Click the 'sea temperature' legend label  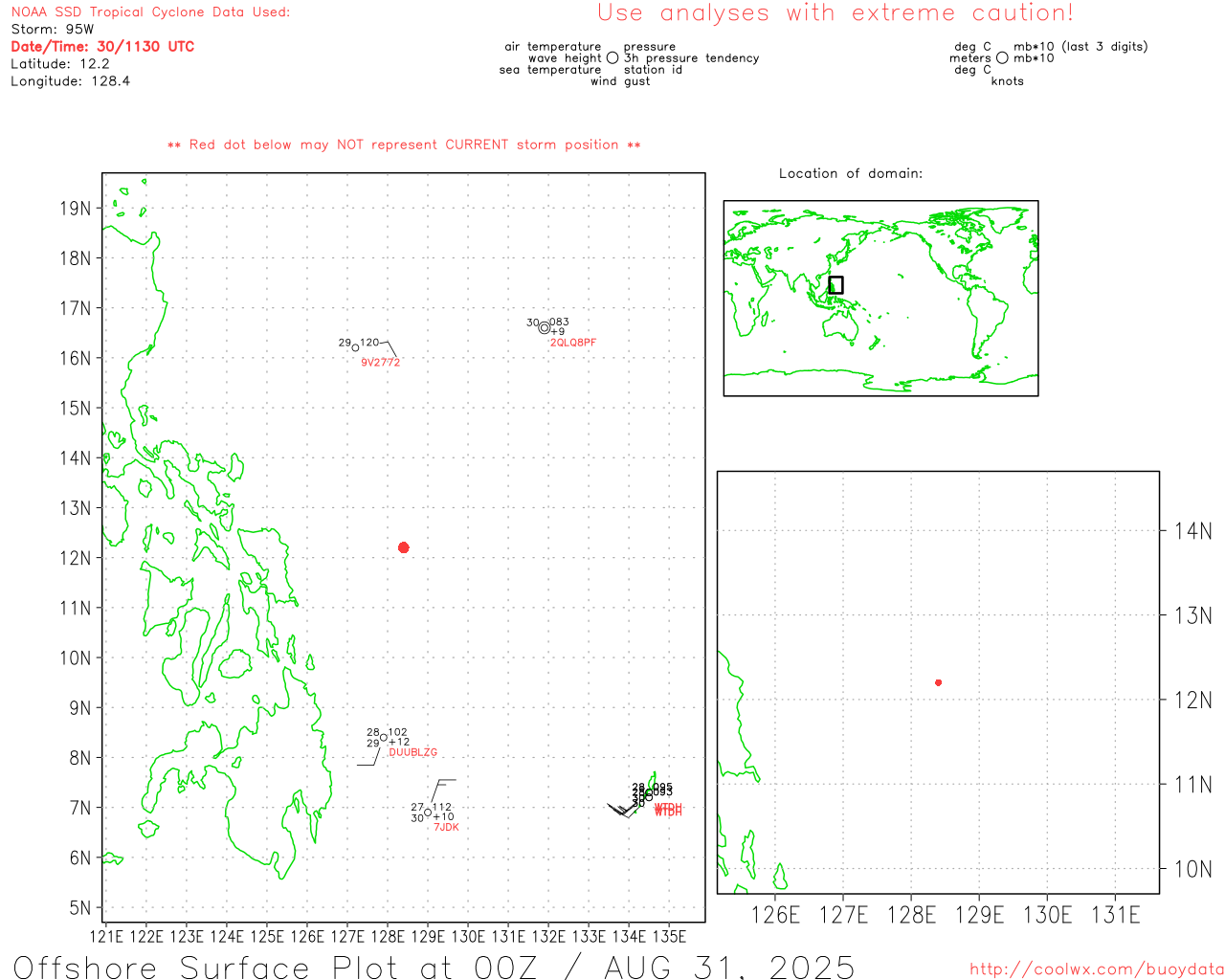coord(550,70)
